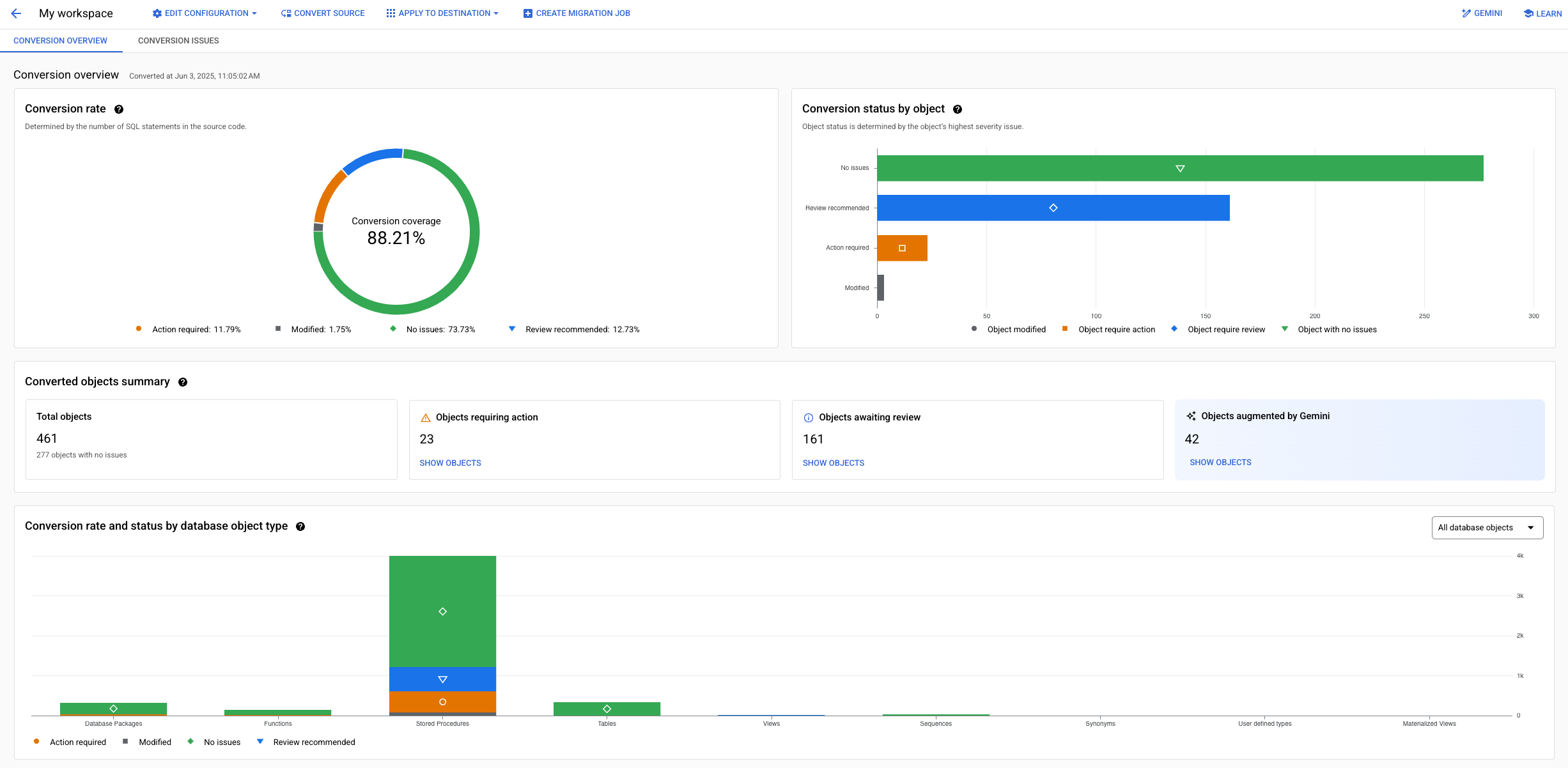Select the Conversion Overview tab
The height and width of the screenshot is (768, 1568).
point(59,40)
